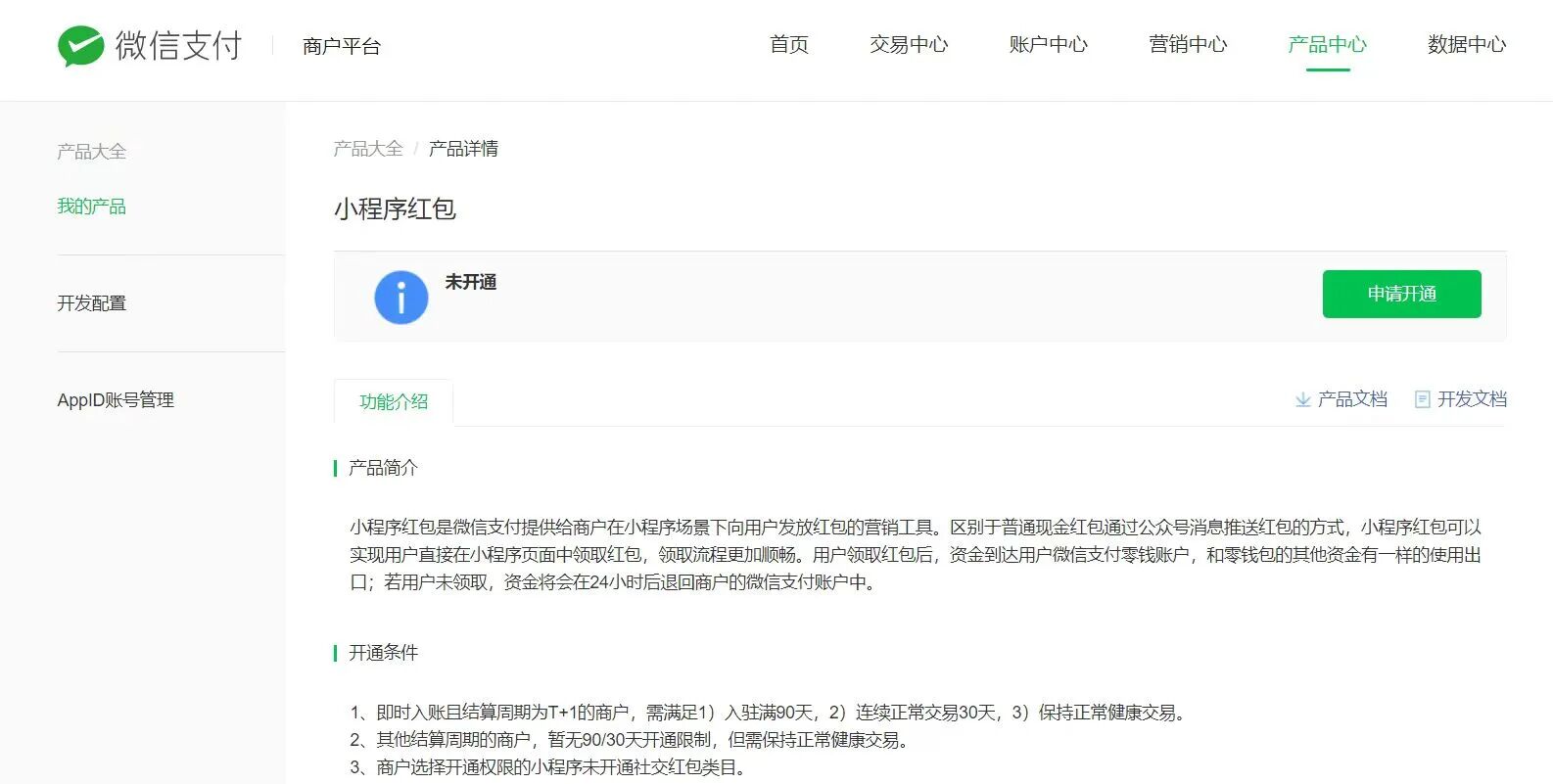1553x784 pixels.
Task: Open the 产品文档 link
Action: (1352, 399)
